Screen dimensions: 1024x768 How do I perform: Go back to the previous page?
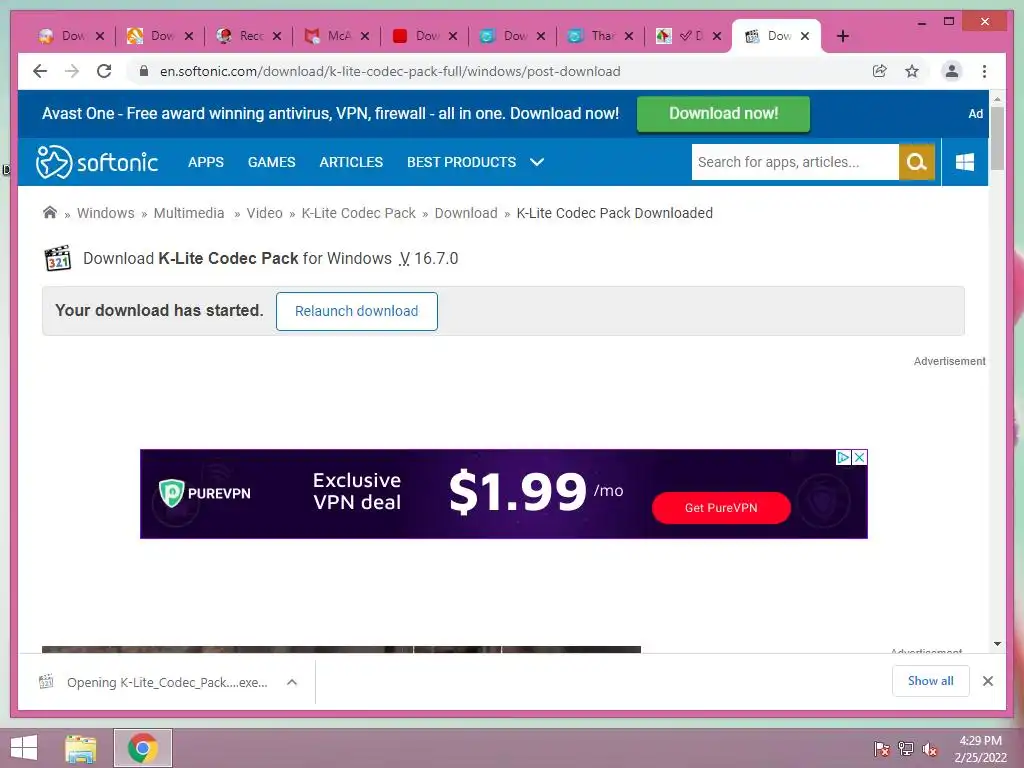pos(40,71)
